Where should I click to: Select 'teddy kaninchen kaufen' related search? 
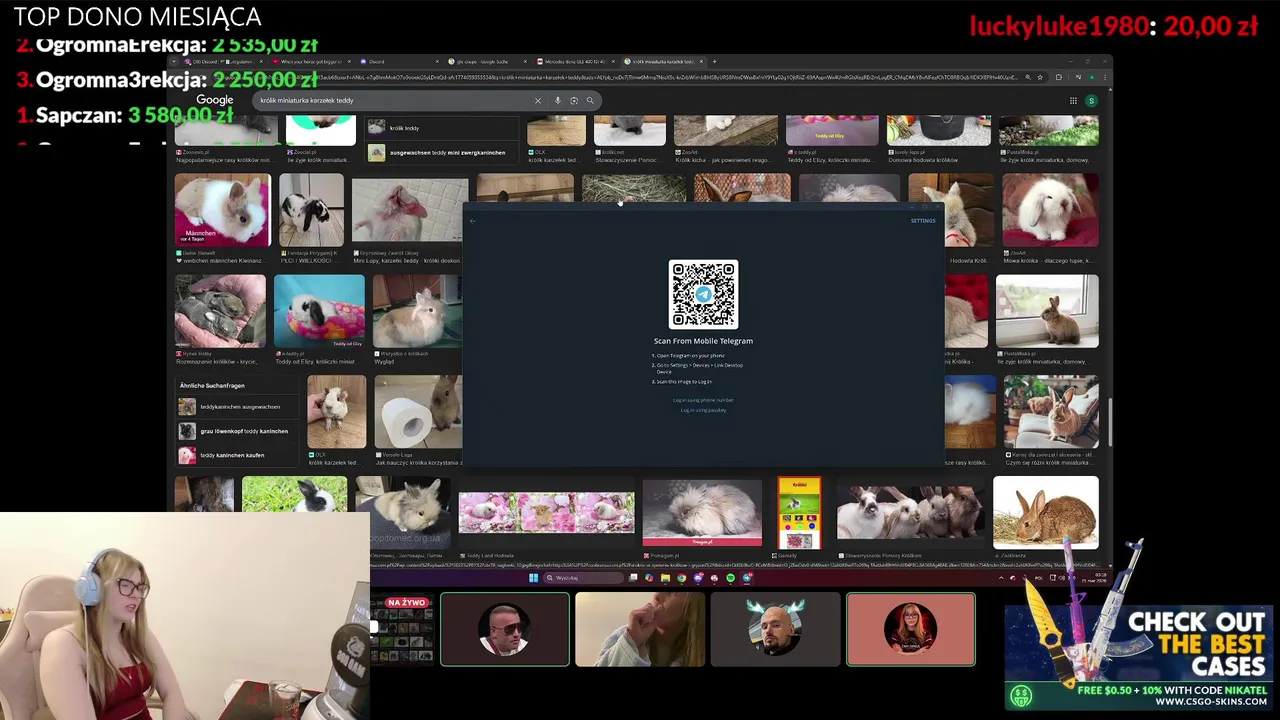click(238, 455)
